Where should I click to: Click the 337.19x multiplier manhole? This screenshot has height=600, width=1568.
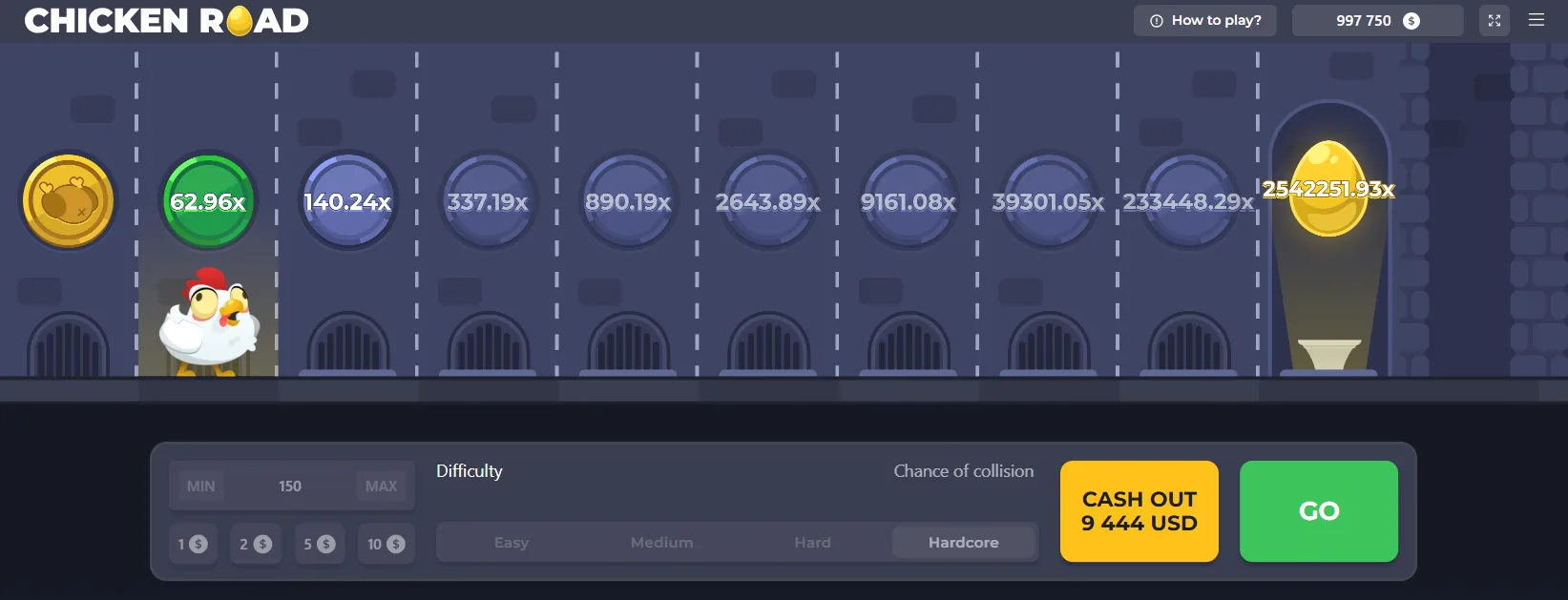[x=488, y=201]
